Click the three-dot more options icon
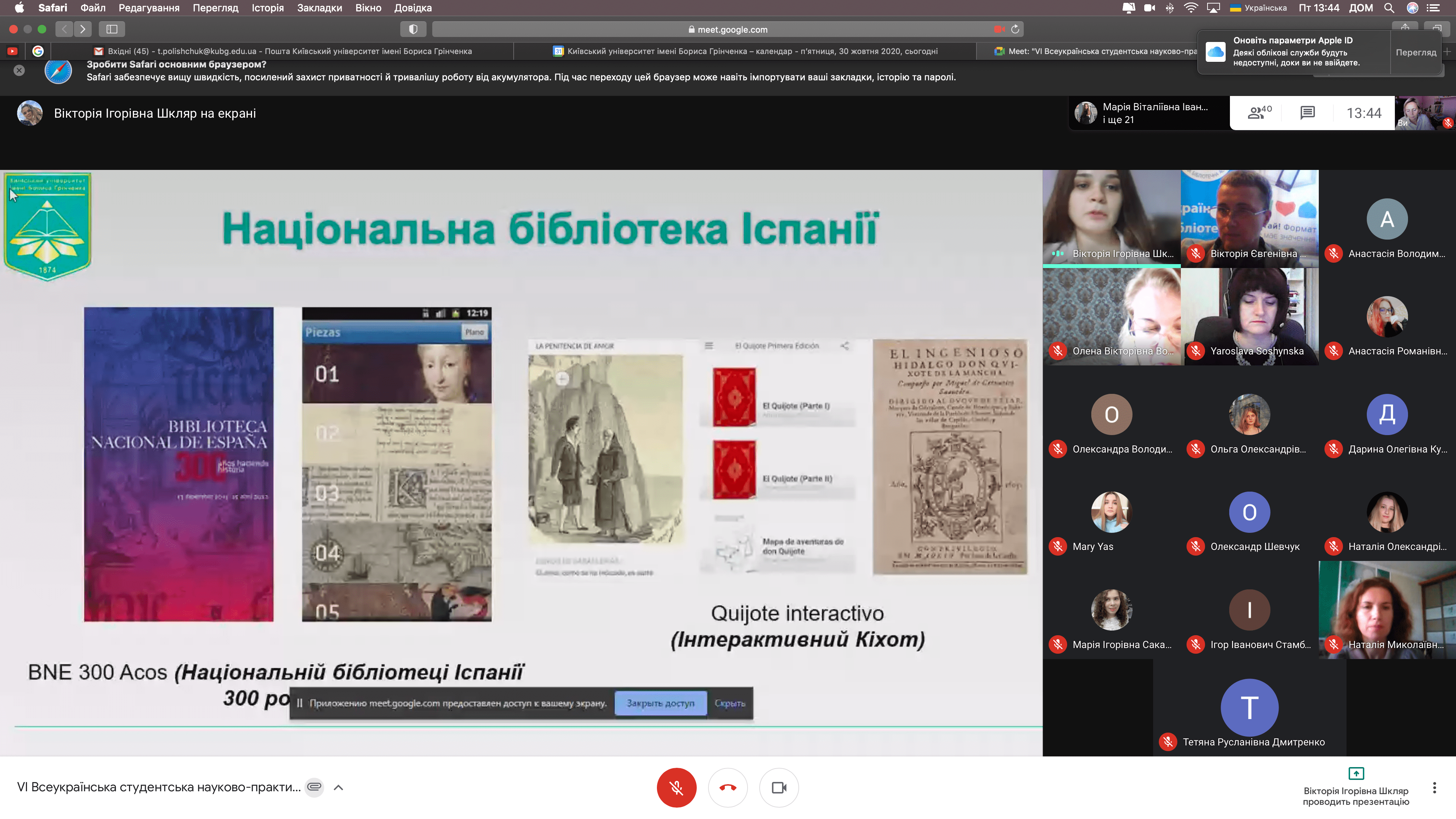The image size is (1456, 819). 1434,787
